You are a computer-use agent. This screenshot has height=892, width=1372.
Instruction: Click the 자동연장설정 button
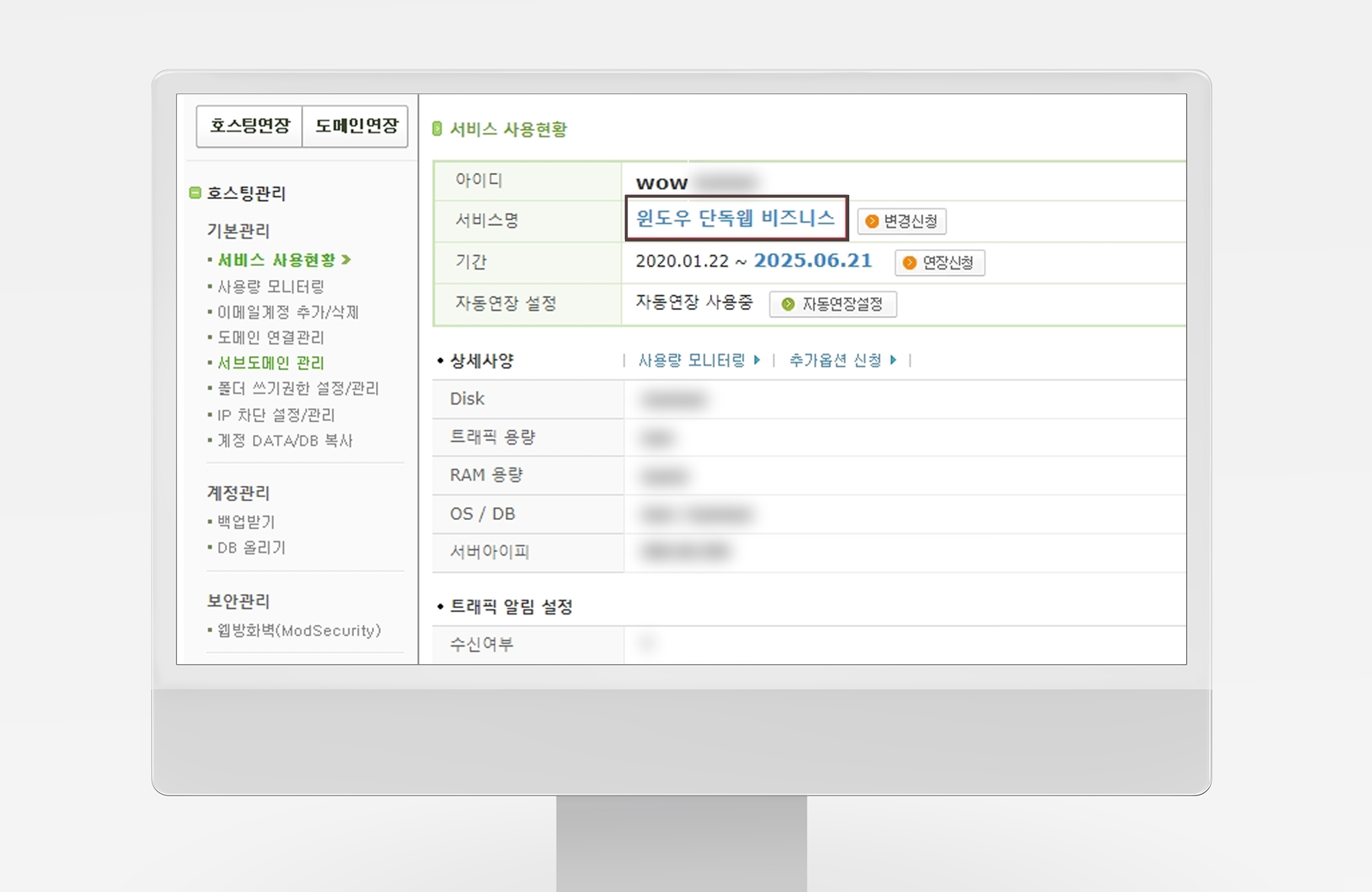point(833,304)
